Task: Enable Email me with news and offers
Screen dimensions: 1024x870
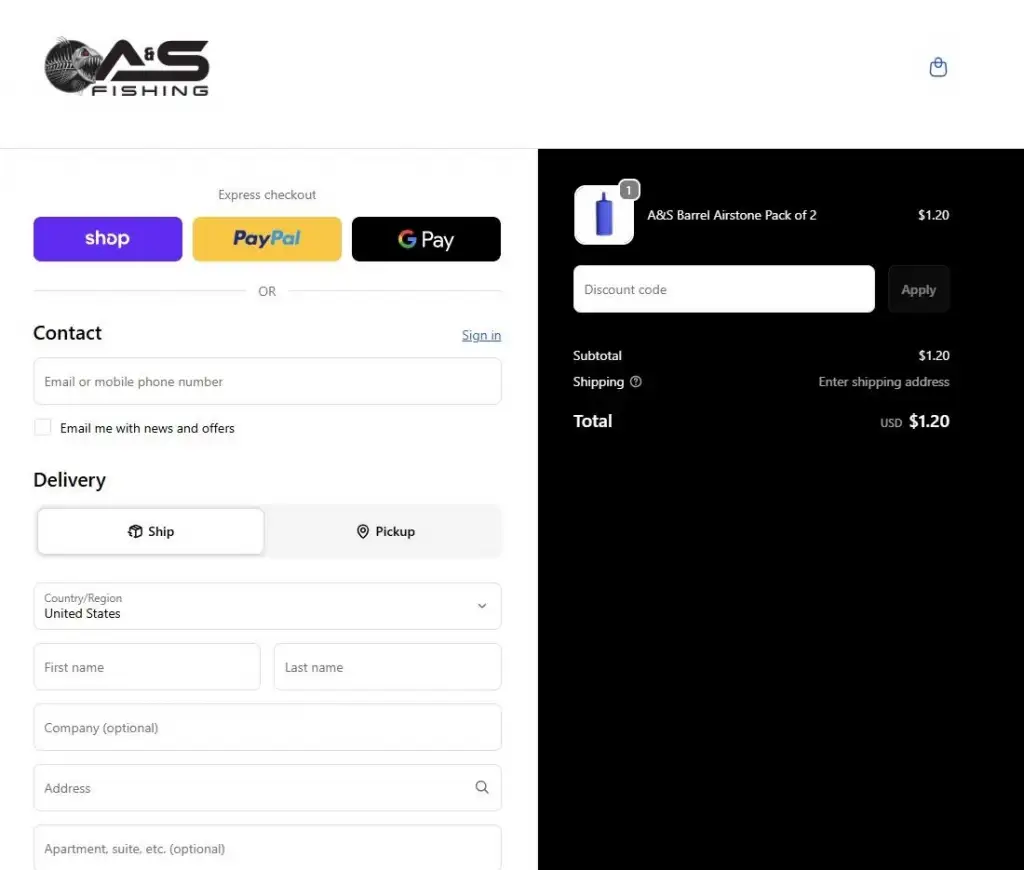Action: coord(42,428)
